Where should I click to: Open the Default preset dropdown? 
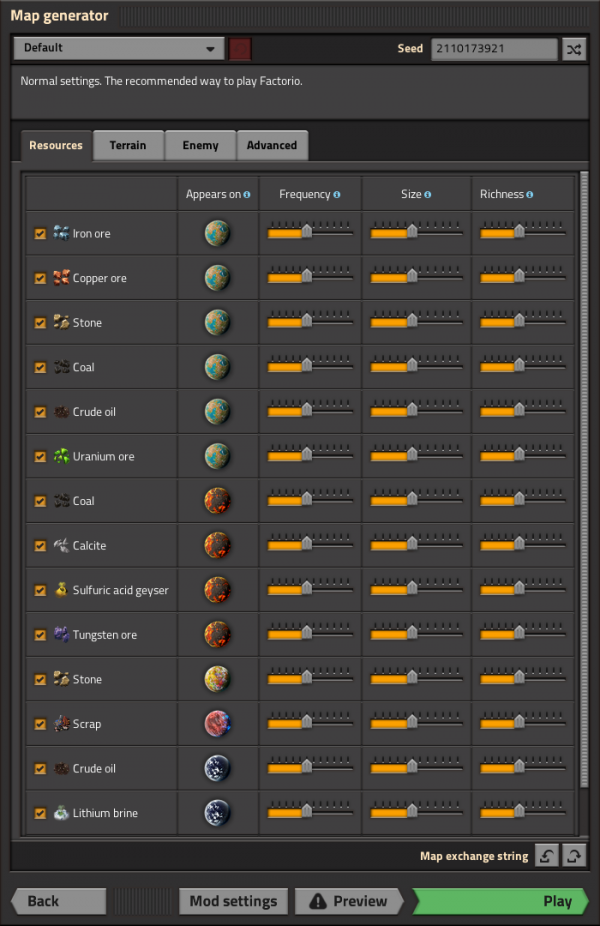119,48
